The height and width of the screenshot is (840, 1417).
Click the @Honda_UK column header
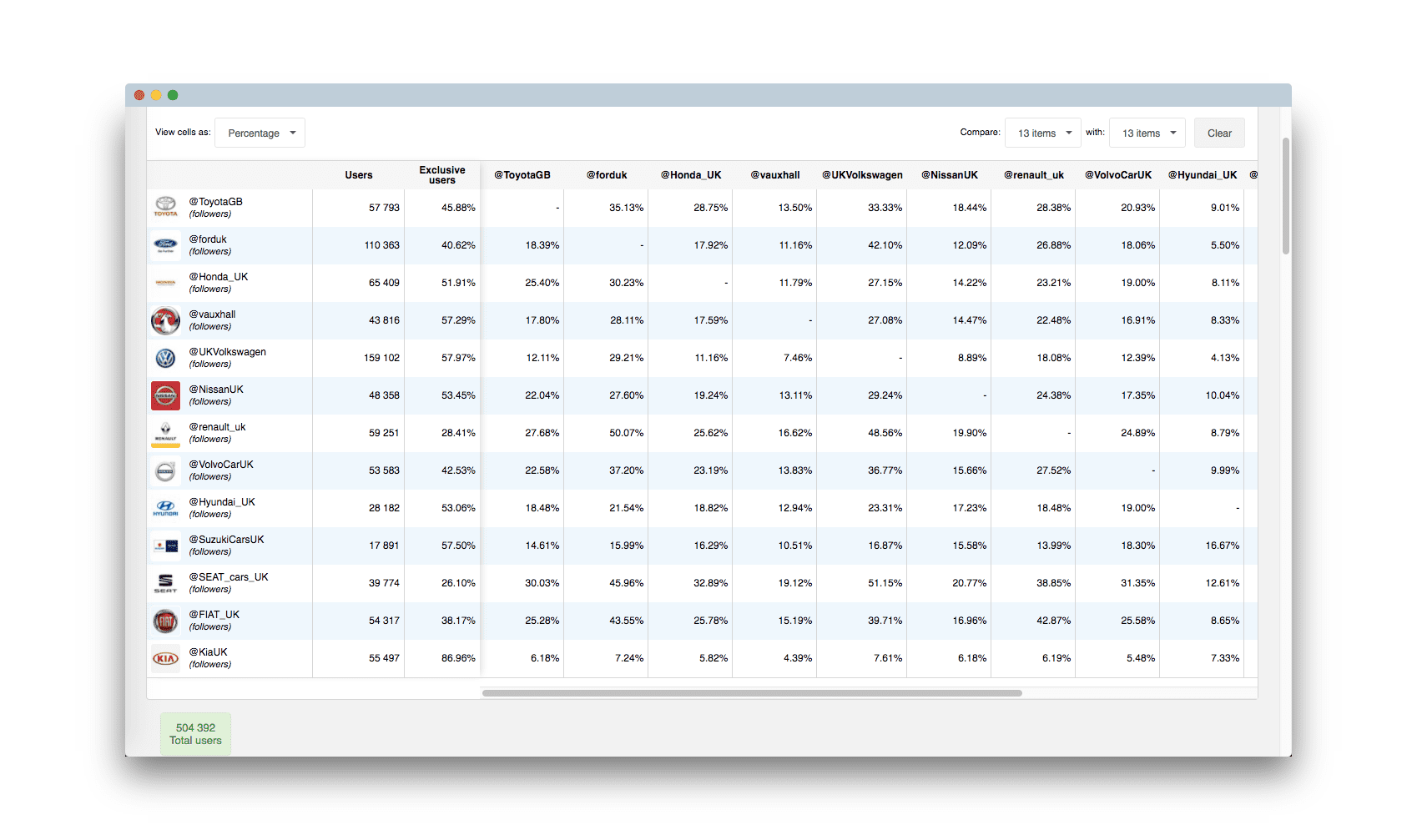coord(691,175)
